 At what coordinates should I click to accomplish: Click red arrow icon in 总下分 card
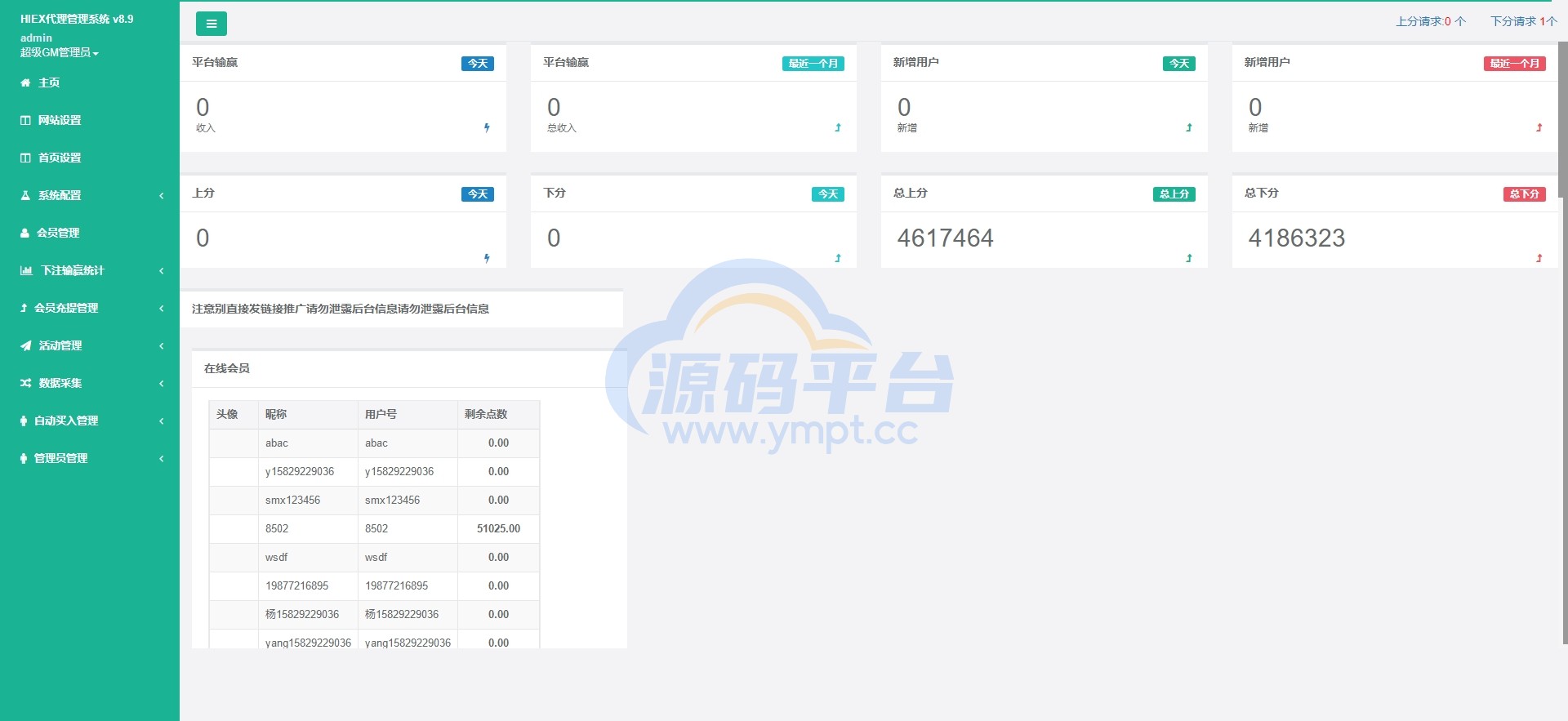[1539, 258]
